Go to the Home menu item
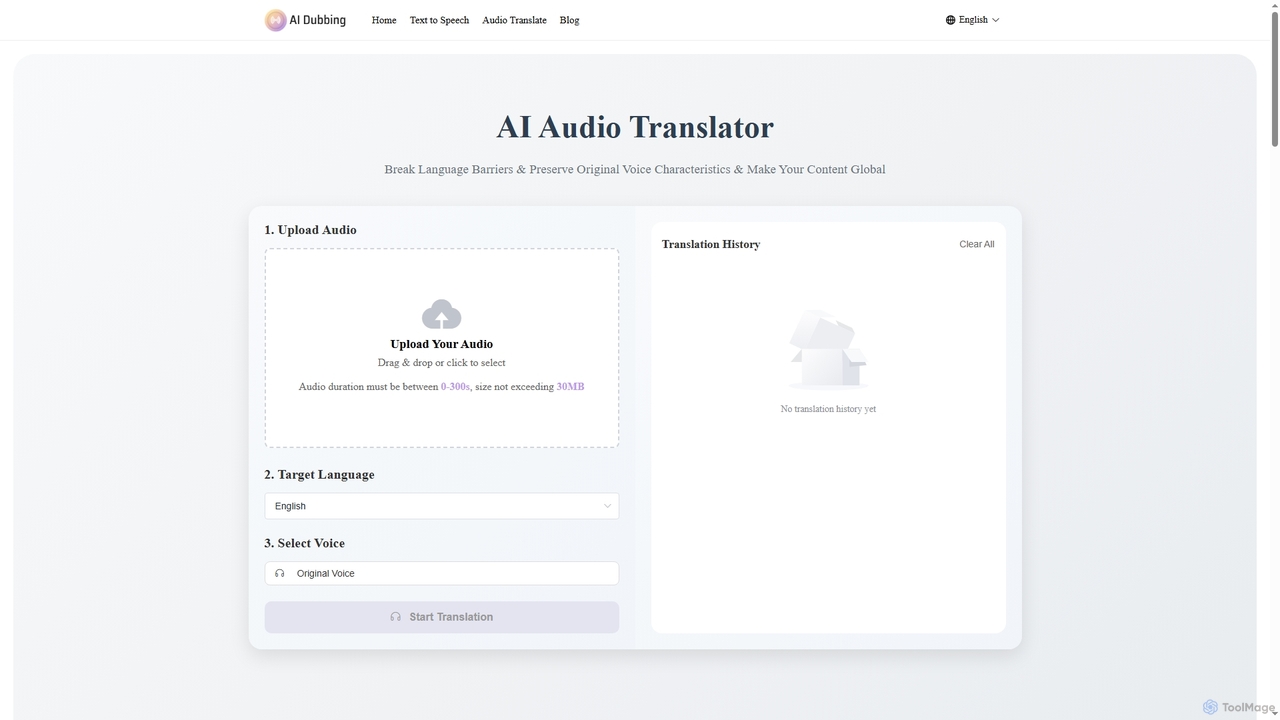Image resolution: width=1280 pixels, height=720 pixels. pos(384,20)
